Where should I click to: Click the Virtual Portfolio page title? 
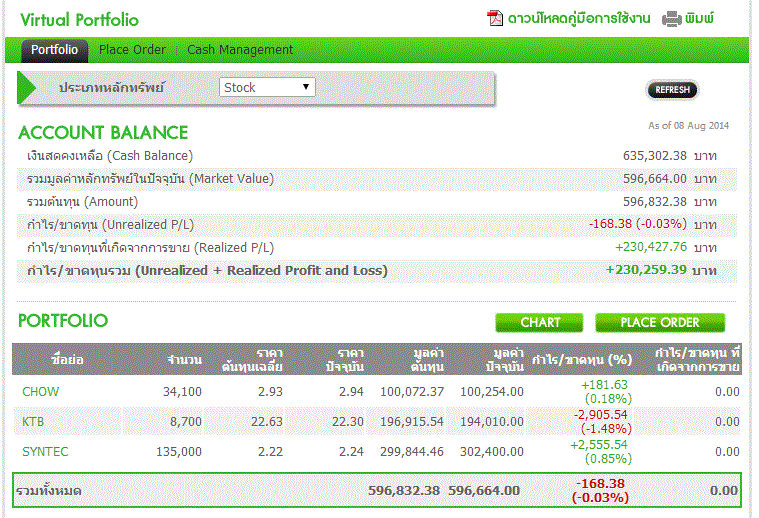click(79, 20)
